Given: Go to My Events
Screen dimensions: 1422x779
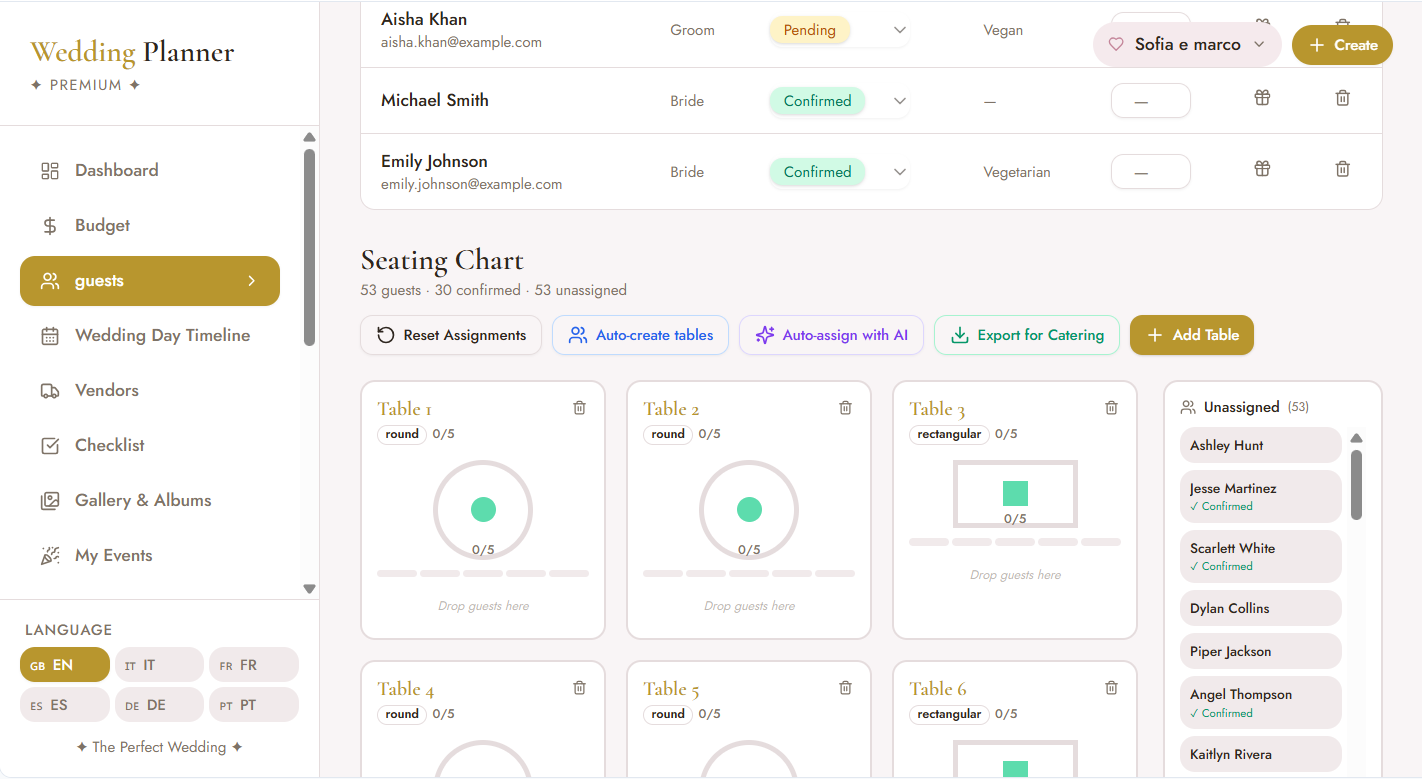Looking at the screenshot, I should coord(150,556).
